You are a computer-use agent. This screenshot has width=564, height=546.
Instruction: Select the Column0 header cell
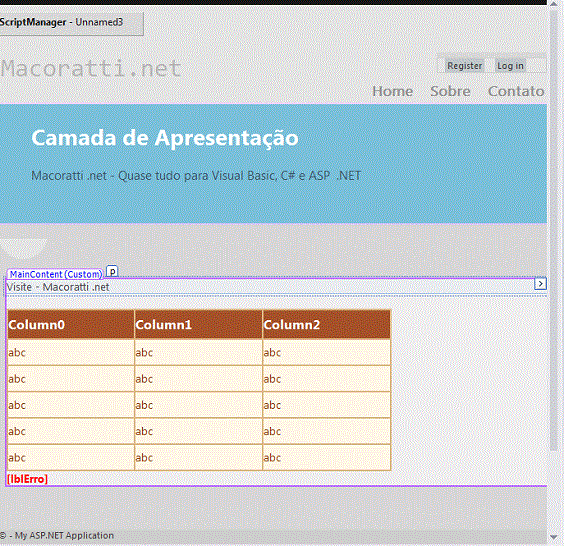pos(71,324)
